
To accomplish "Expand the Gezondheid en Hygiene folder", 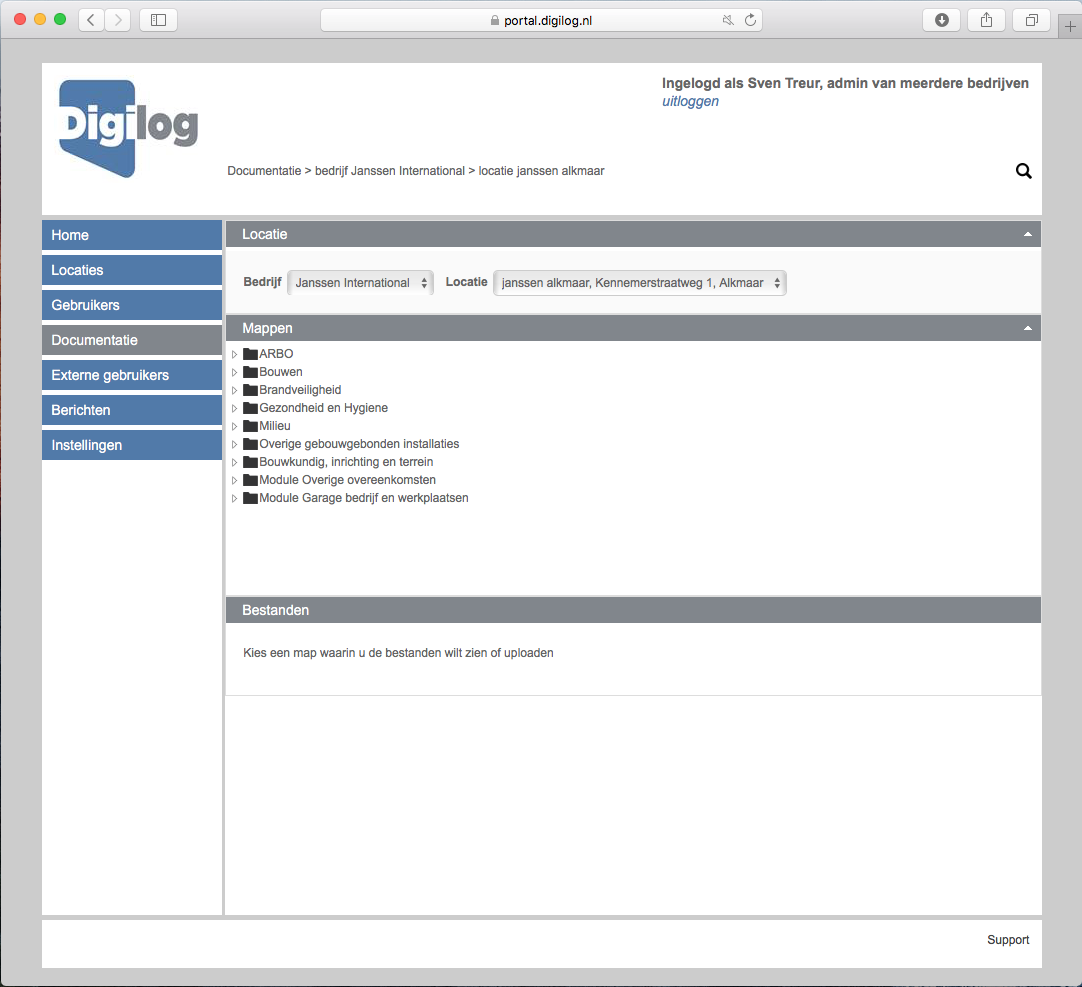I will (x=234, y=407).
